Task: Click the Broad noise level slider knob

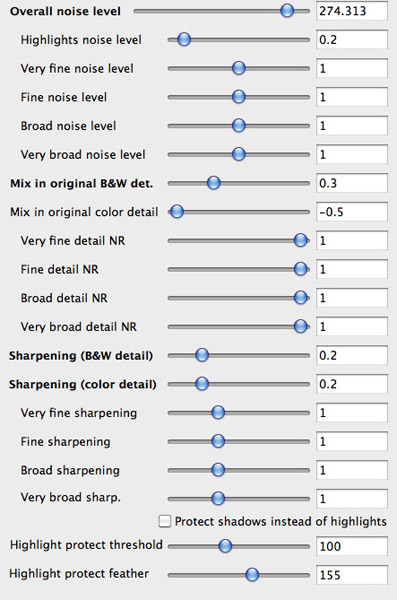Action: [239, 126]
